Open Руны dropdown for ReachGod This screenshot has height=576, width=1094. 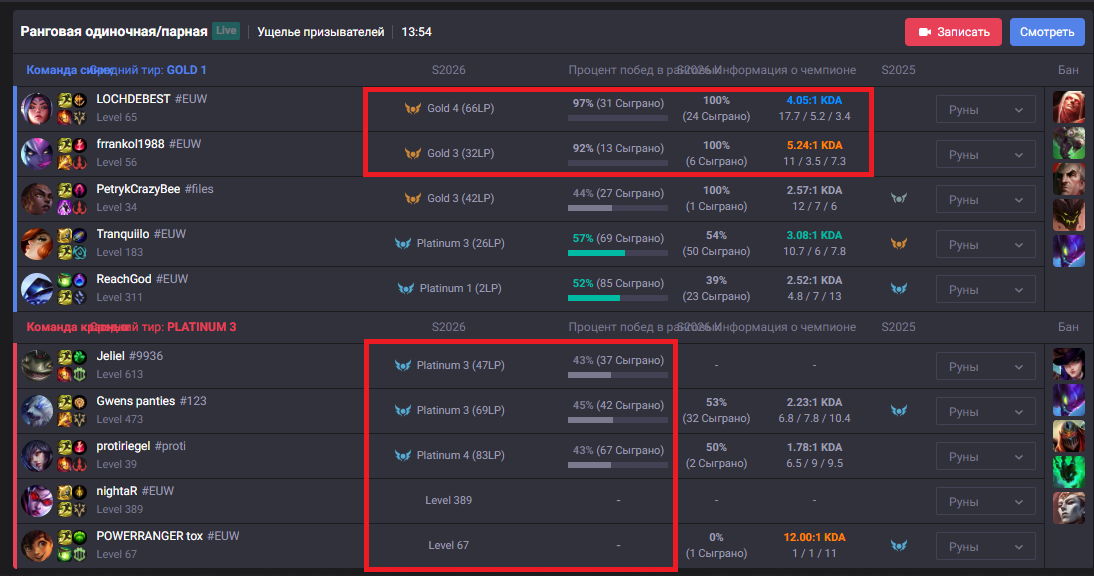click(985, 289)
